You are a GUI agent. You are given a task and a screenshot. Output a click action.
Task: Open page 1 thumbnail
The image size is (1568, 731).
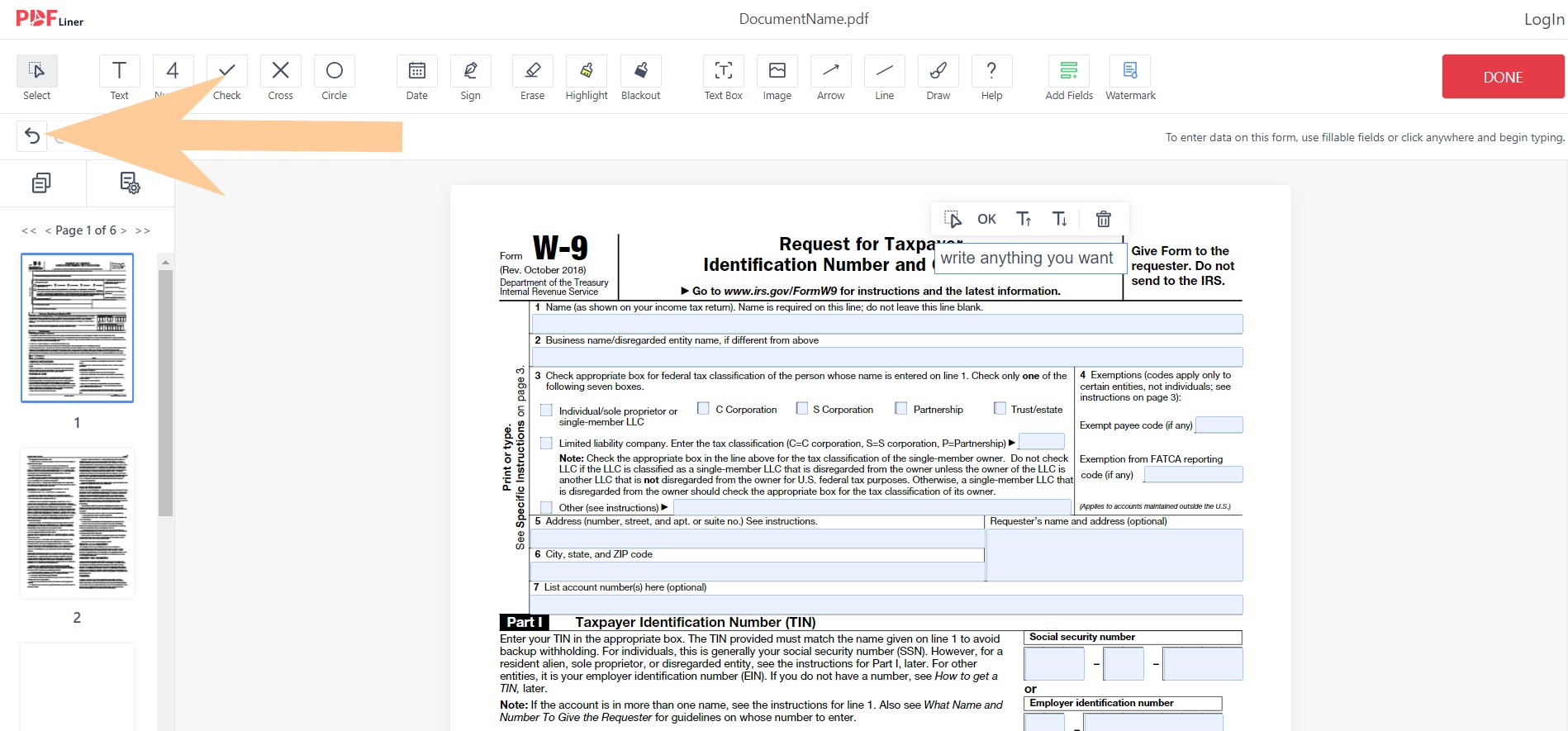(x=77, y=328)
